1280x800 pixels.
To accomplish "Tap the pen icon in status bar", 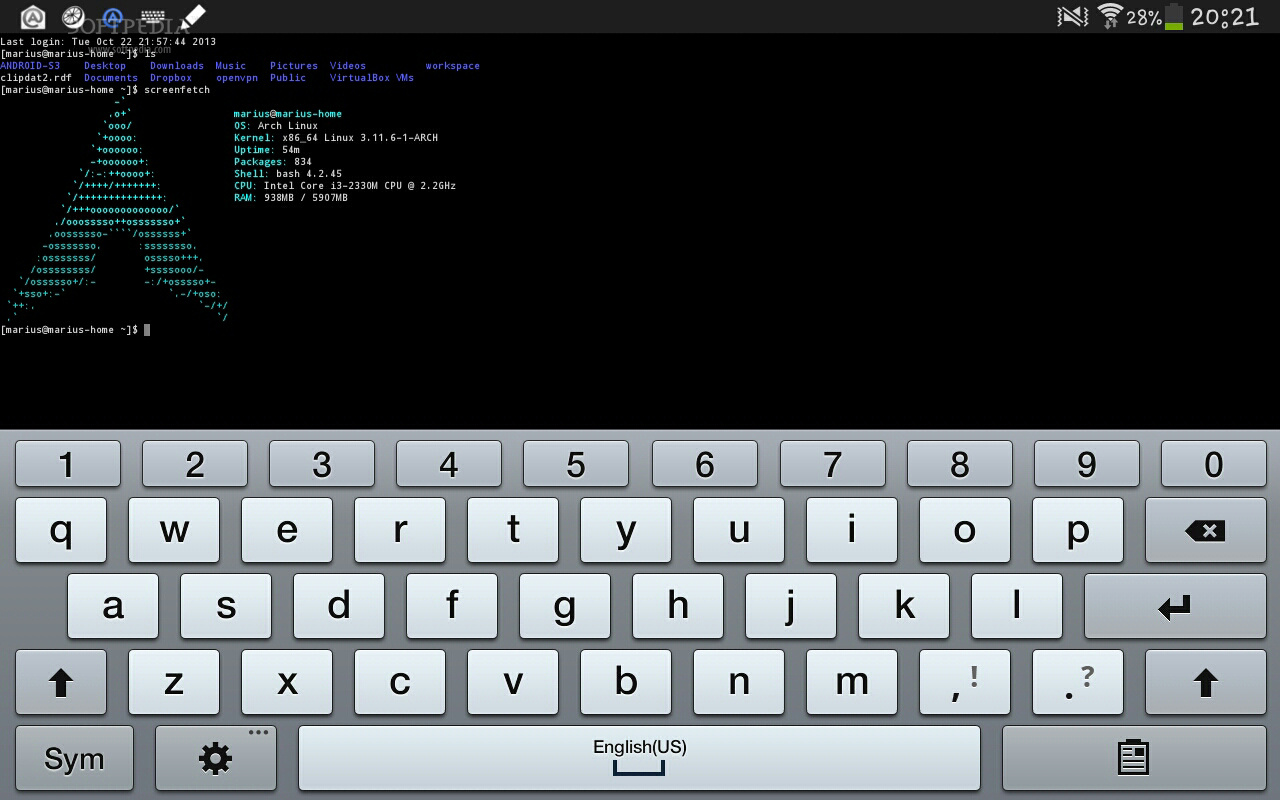I will pos(192,17).
